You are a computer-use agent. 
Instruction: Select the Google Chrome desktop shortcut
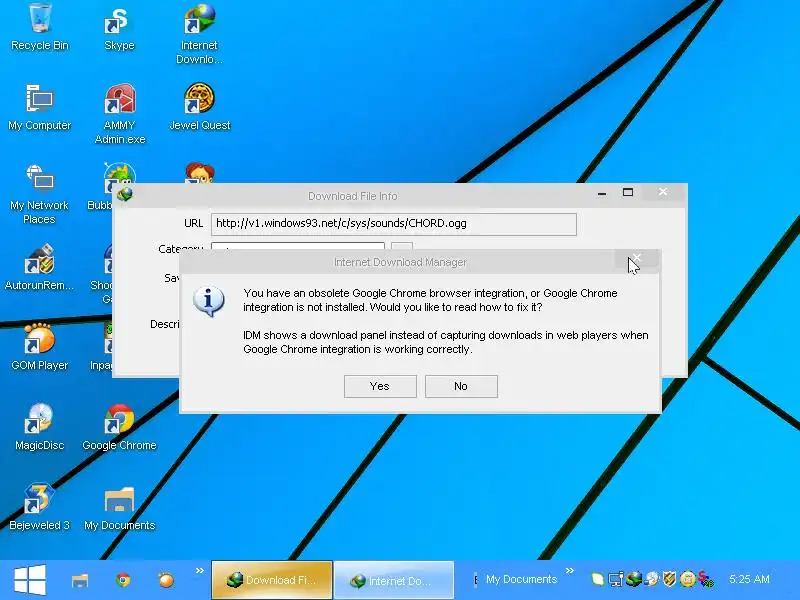119,427
